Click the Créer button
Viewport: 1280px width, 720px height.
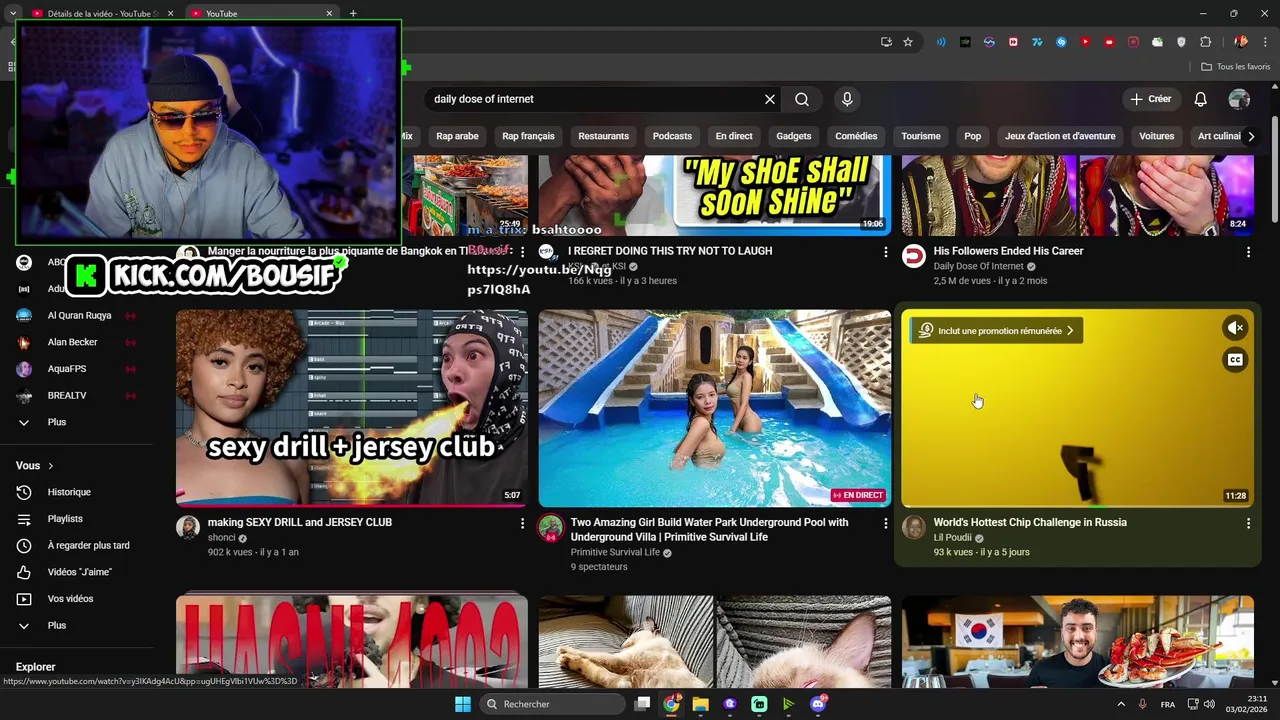[1151, 99]
